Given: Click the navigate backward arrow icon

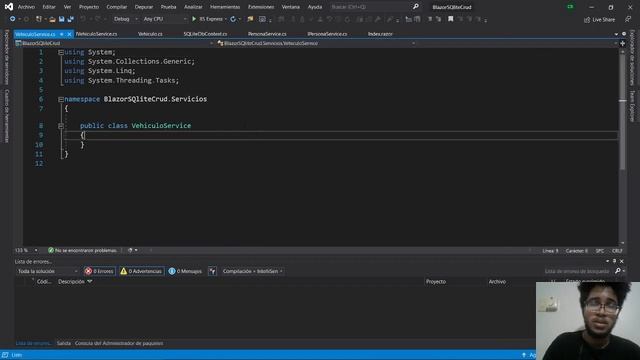Looking at the screenshot, I should 12,19.
